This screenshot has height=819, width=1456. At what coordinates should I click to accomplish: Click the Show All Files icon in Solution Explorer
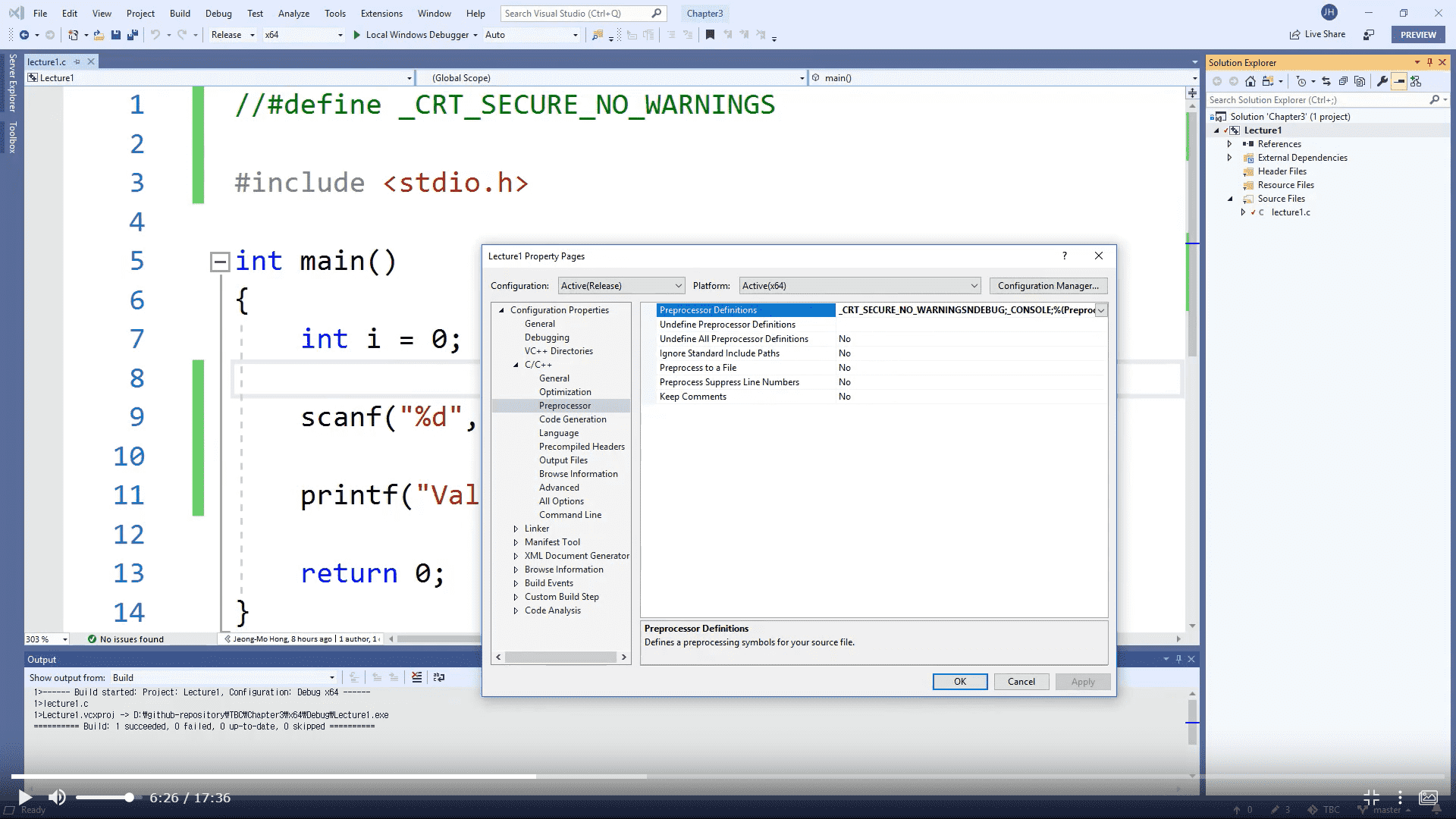coord(1360,81)
